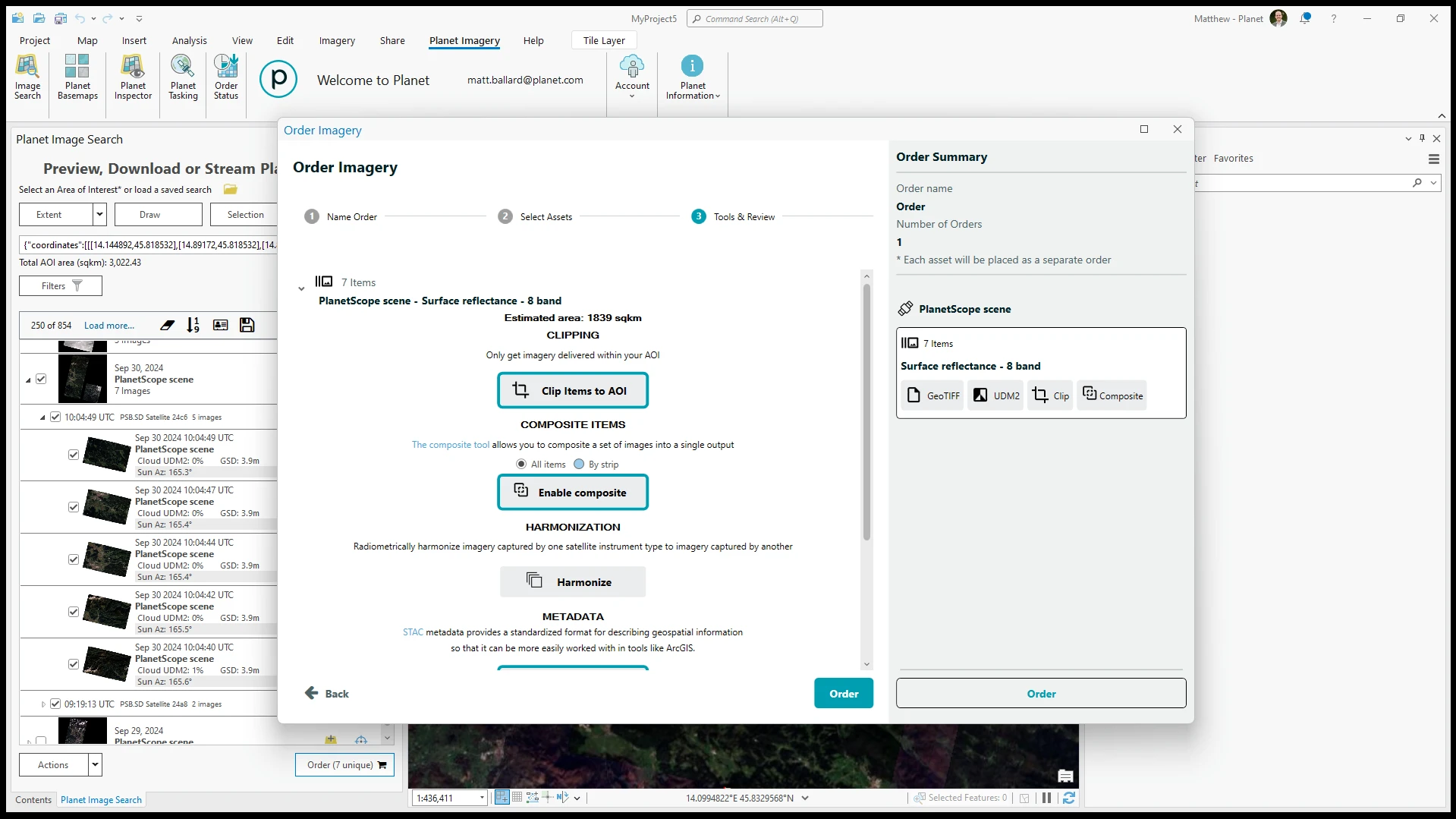Switch to the Contents pane tab

33,799
